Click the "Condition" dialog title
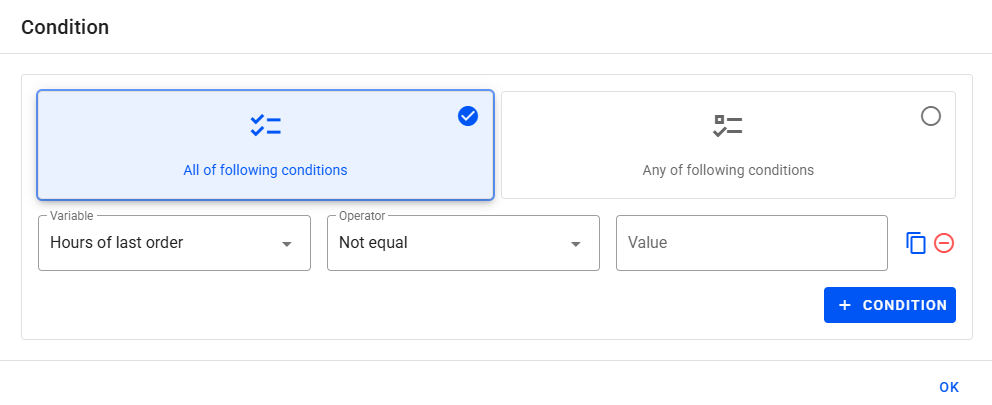992x405 pixels. (65, 27)
